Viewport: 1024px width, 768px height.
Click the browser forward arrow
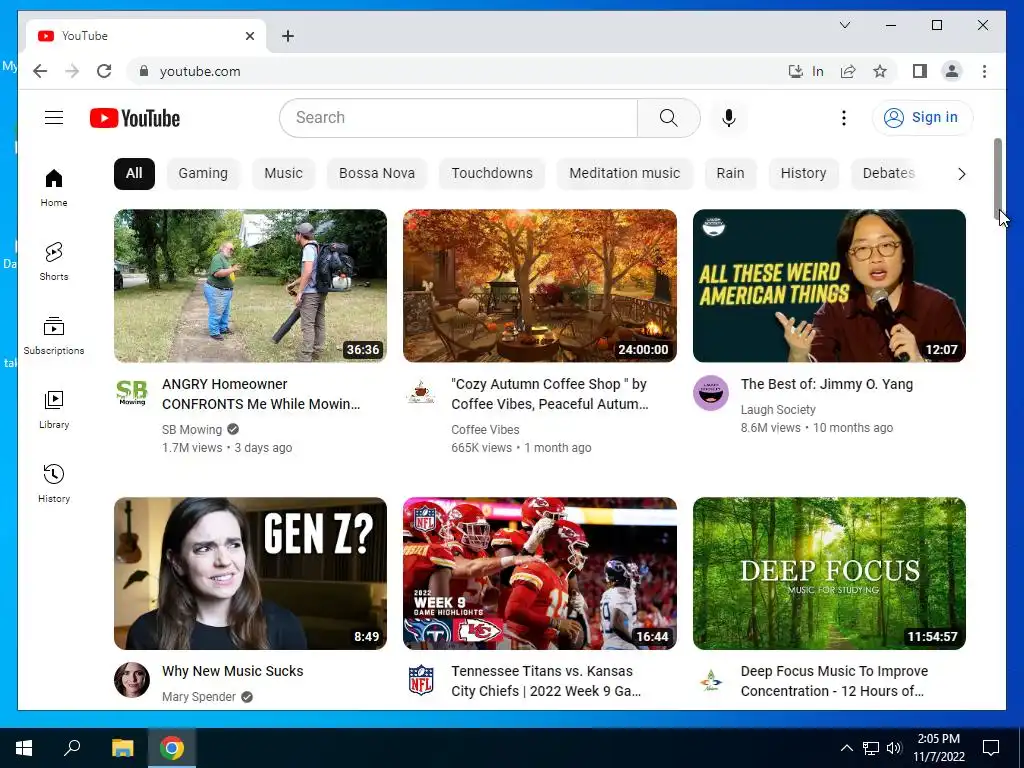(x=72, y=71)
